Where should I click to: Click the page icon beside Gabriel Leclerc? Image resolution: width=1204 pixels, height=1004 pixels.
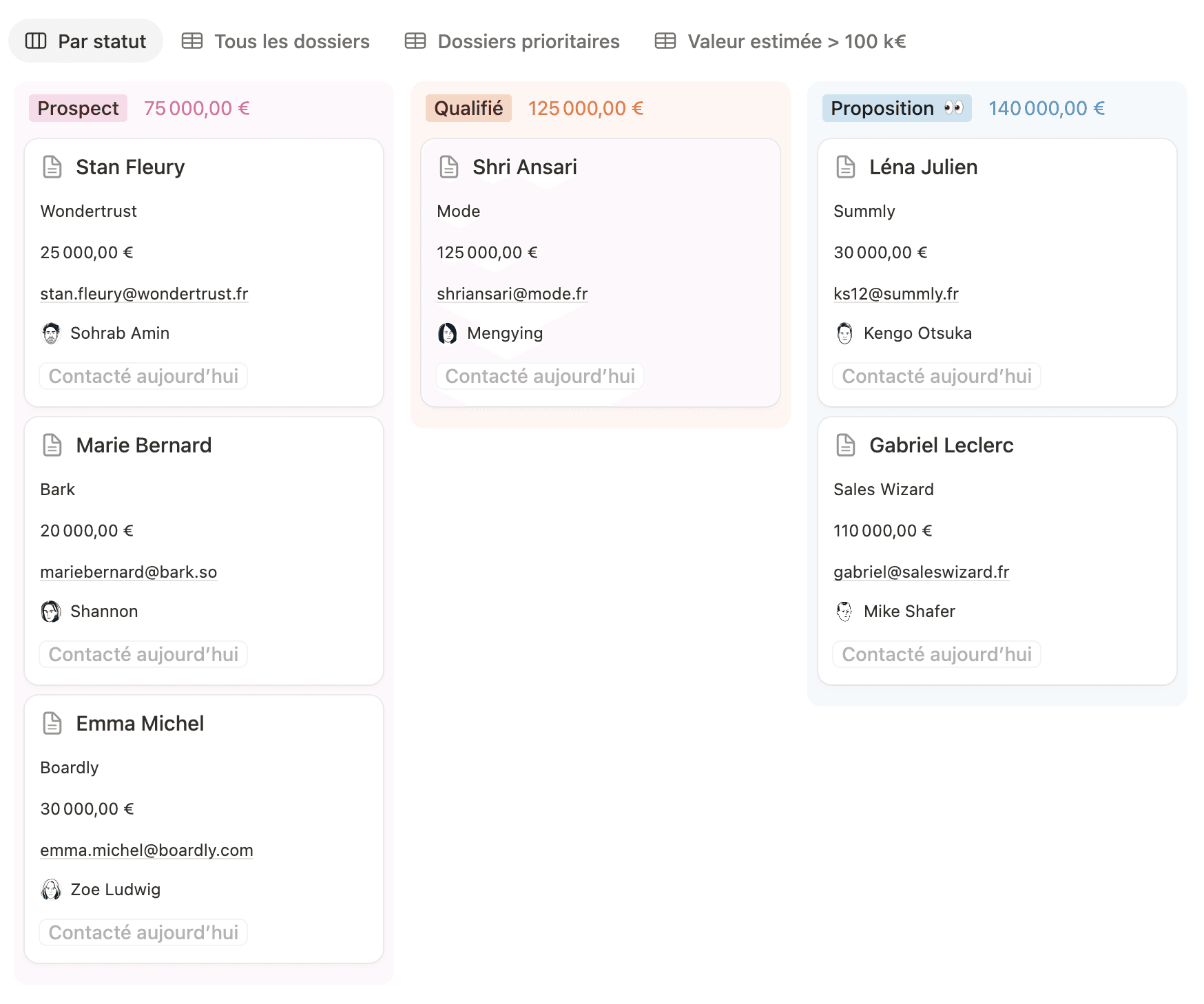[846, 446]
